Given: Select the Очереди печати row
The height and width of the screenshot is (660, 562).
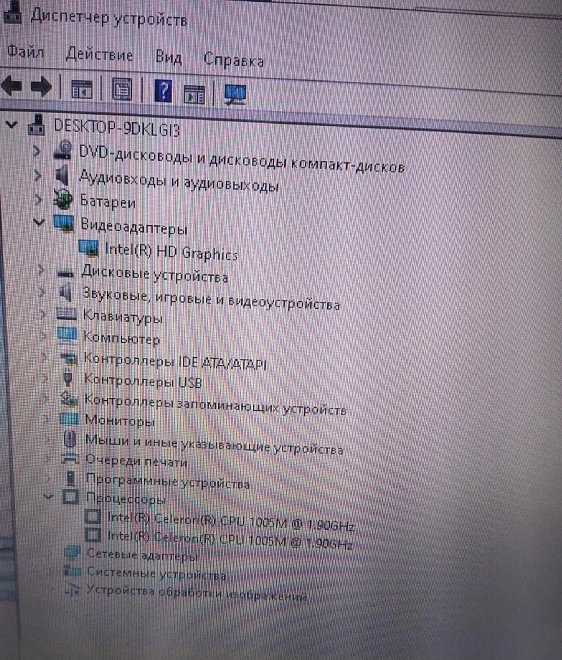Looking at the screenshot, I should (136, 461).
